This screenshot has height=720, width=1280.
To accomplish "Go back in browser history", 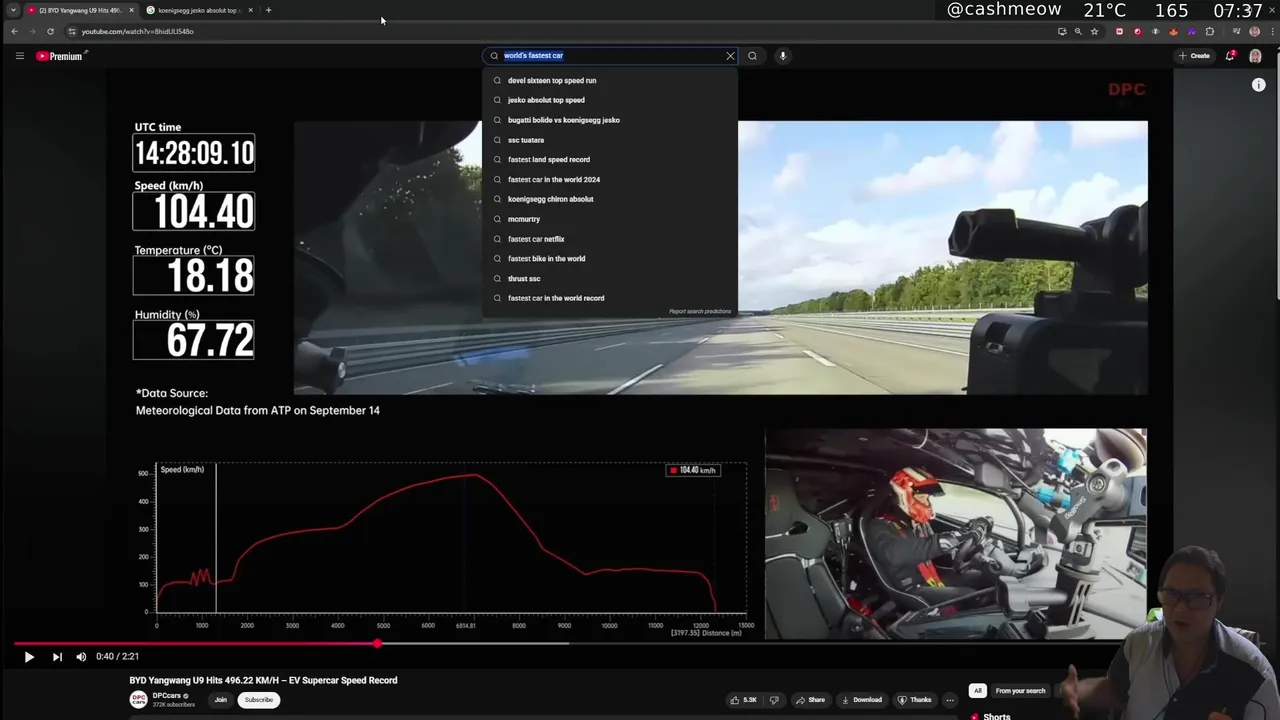I will [x=14, y=31].
